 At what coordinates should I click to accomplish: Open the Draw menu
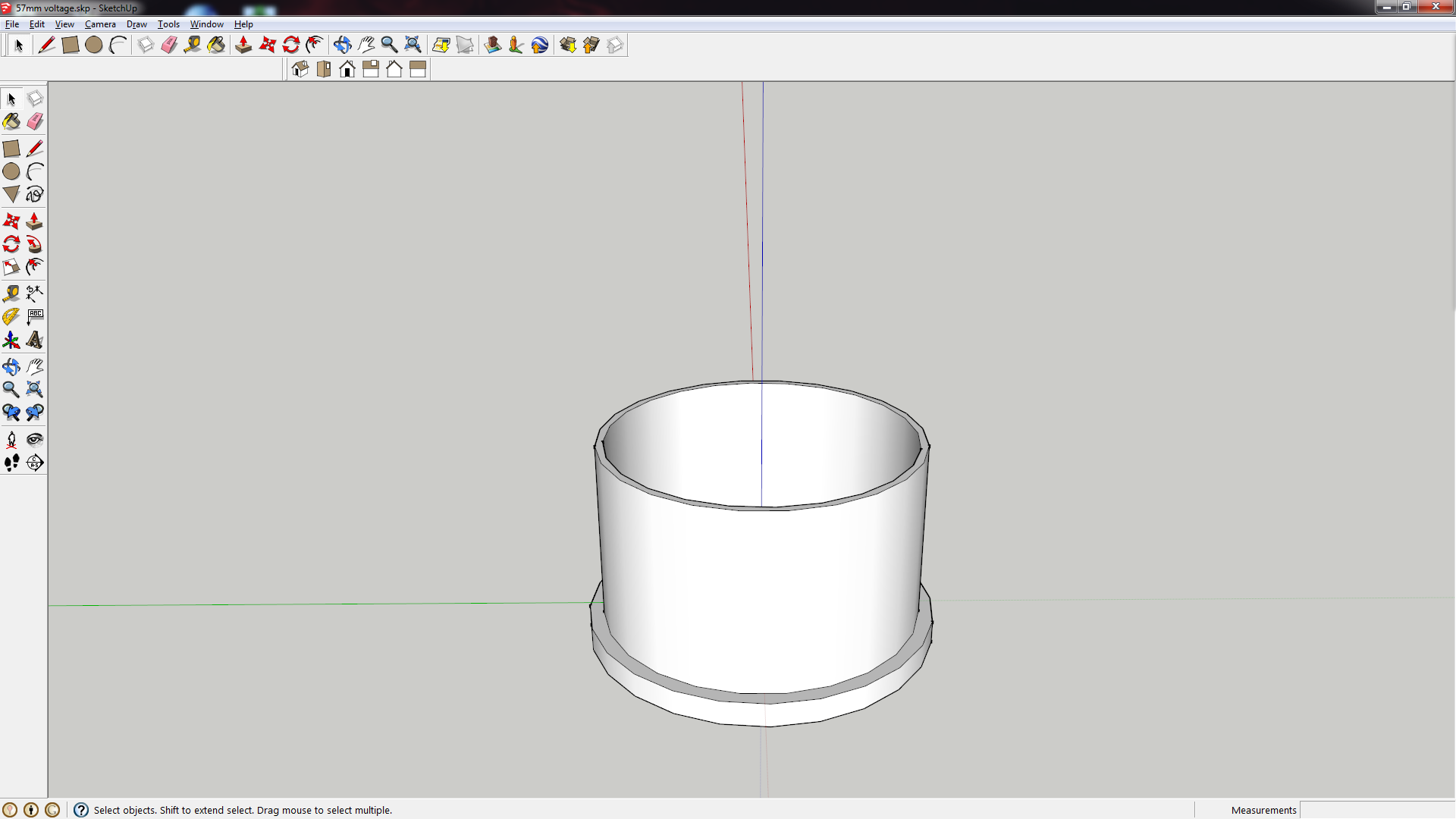pos(136,24)
